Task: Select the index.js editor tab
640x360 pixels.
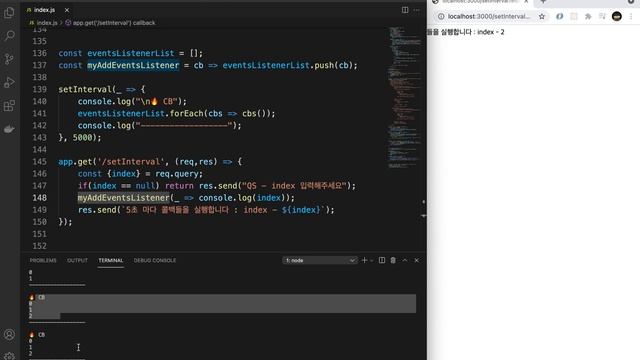Action: (x=44, y=10)
